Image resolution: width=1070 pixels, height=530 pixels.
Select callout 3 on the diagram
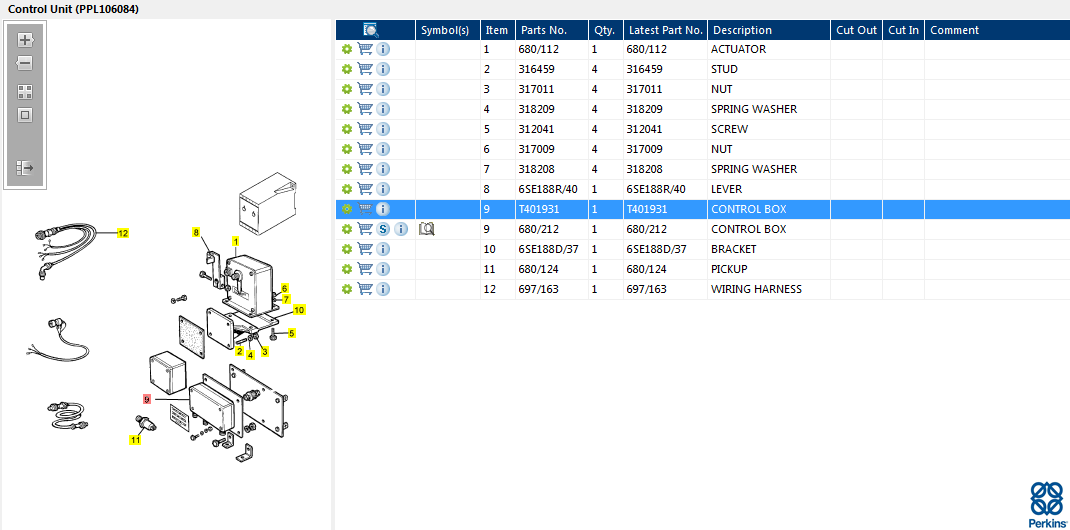pos(265,351)
